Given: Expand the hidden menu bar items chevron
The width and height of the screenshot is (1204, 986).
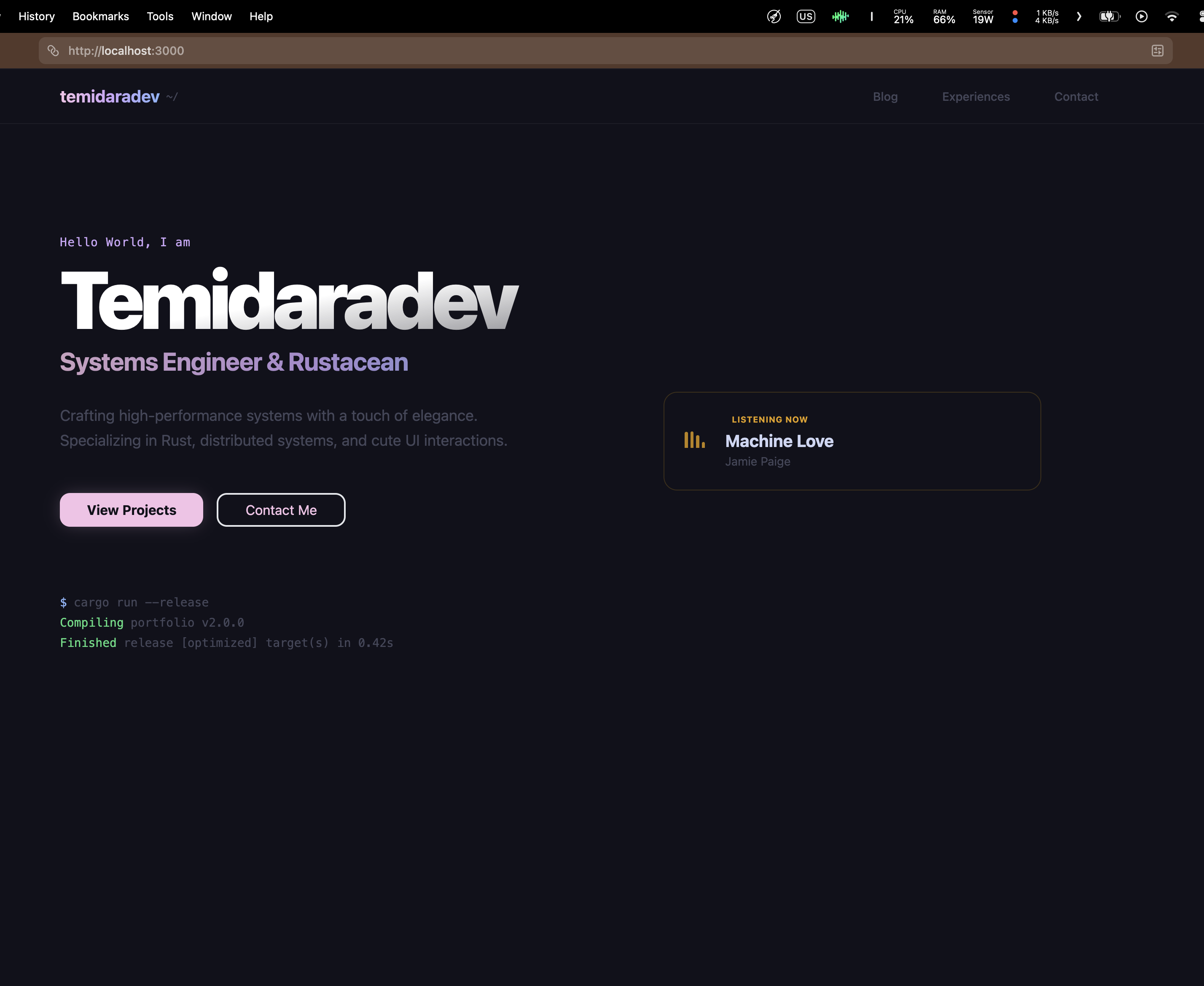Looking at the screenshot, I should point(1078,16).
